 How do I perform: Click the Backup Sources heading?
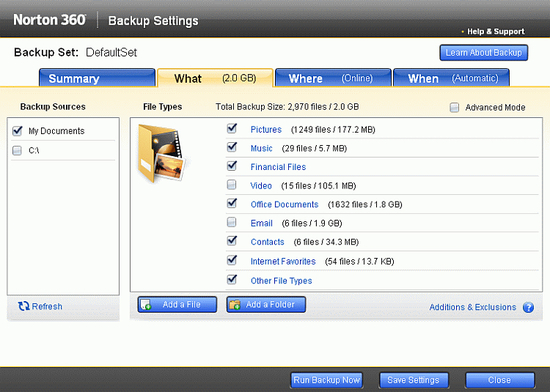(x=53, y=107)
